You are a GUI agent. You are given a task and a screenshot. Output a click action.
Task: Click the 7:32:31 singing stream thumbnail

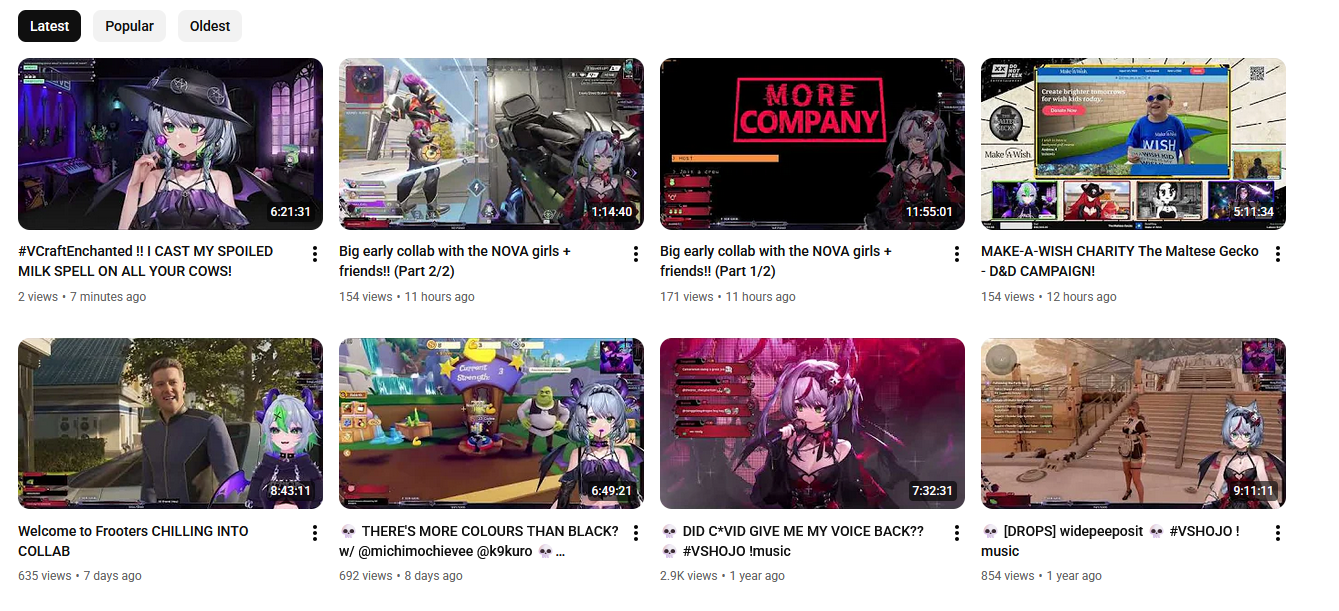click(x=812, y=424)
